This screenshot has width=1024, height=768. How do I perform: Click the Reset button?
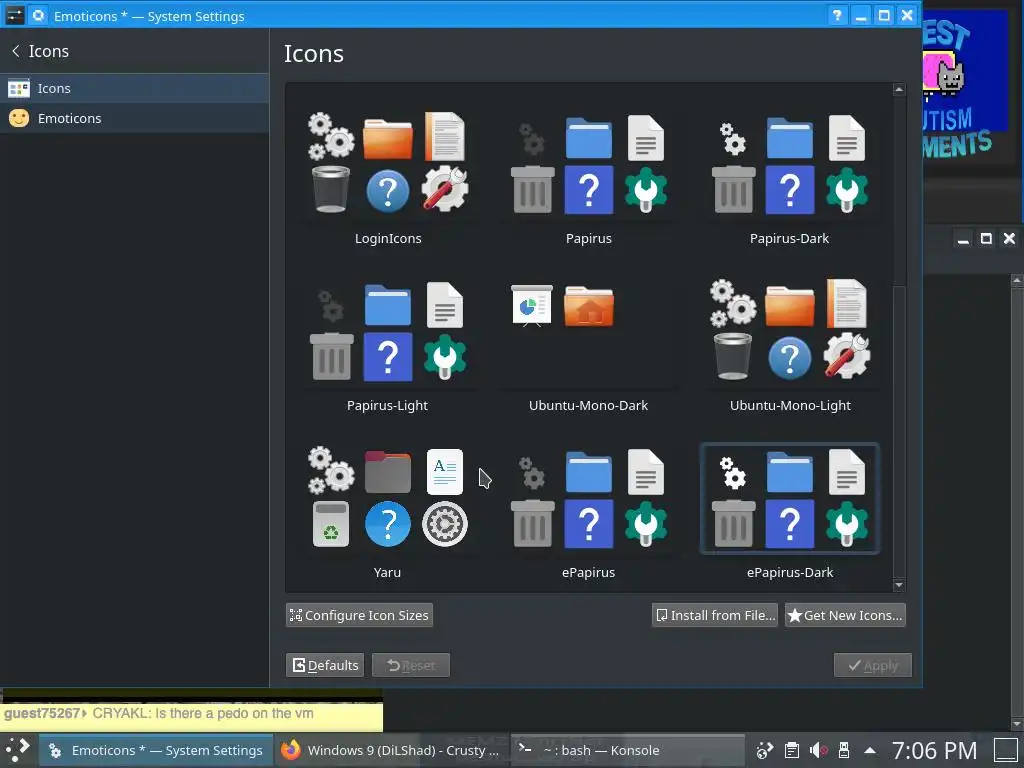pos(411,665)
